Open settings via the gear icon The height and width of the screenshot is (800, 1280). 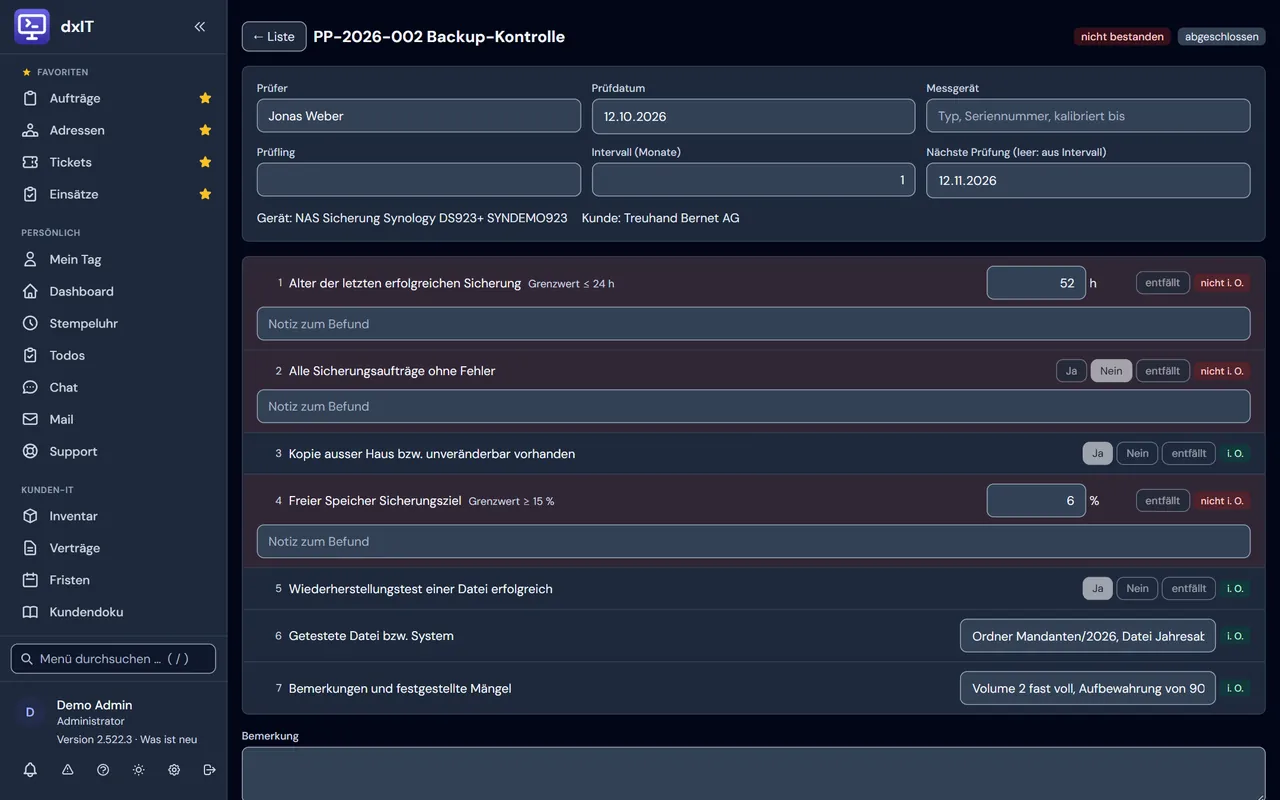174,770
